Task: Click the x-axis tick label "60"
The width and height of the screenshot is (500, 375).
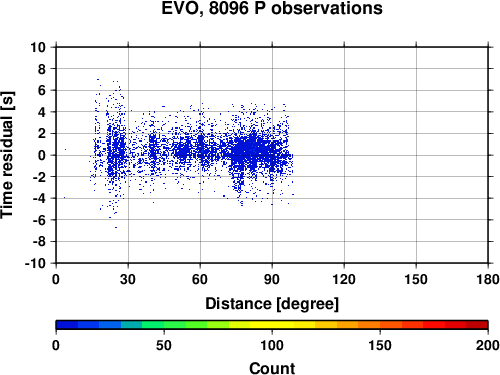Action: click(x=200, y=279)
